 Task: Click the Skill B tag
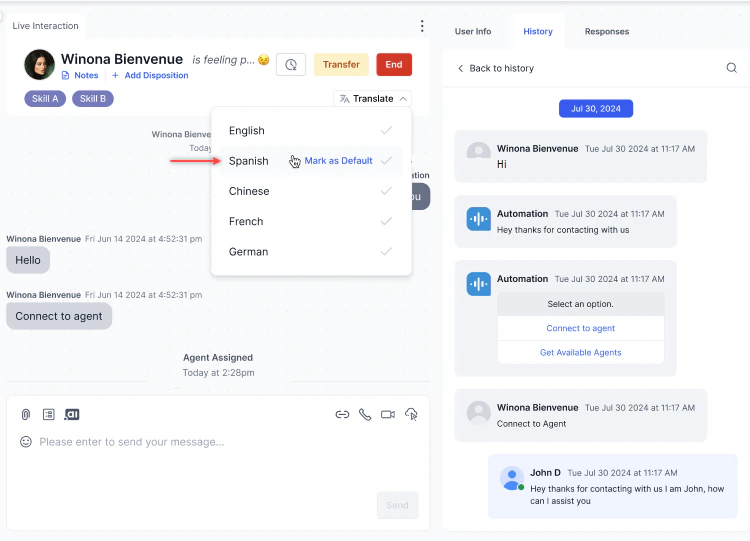(x=93, y=99)
